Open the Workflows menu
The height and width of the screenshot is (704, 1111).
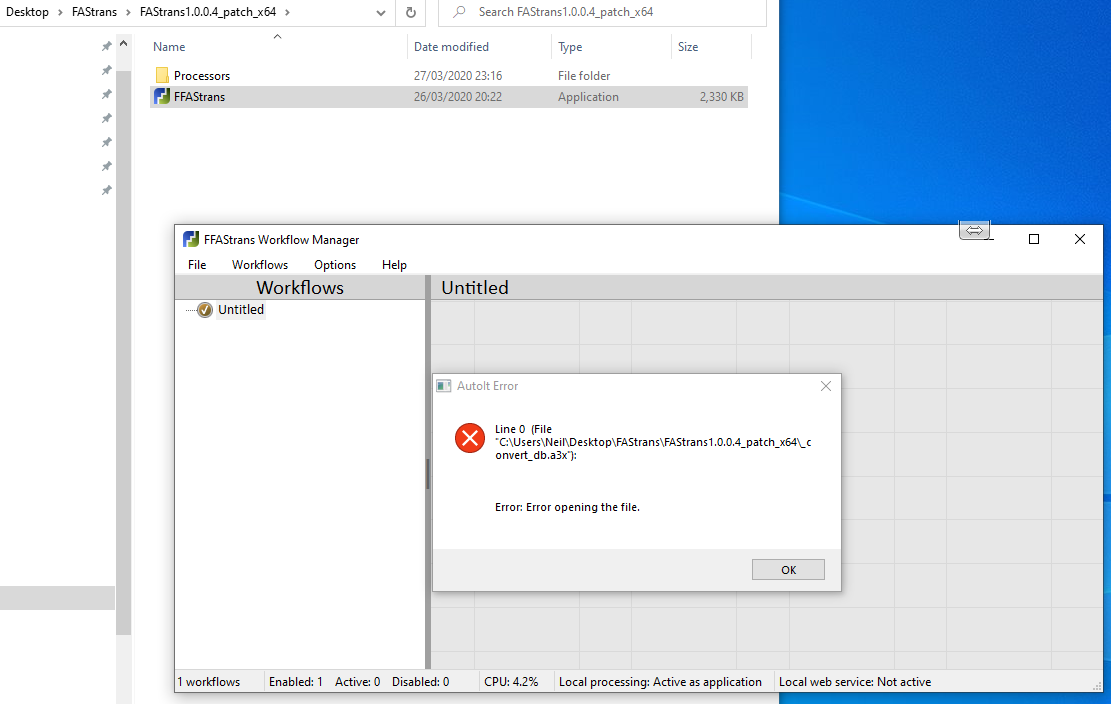(260, 265)
